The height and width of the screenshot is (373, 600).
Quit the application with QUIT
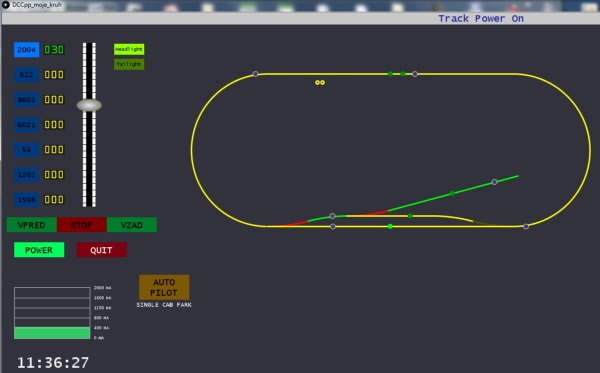tap(101, 250)
